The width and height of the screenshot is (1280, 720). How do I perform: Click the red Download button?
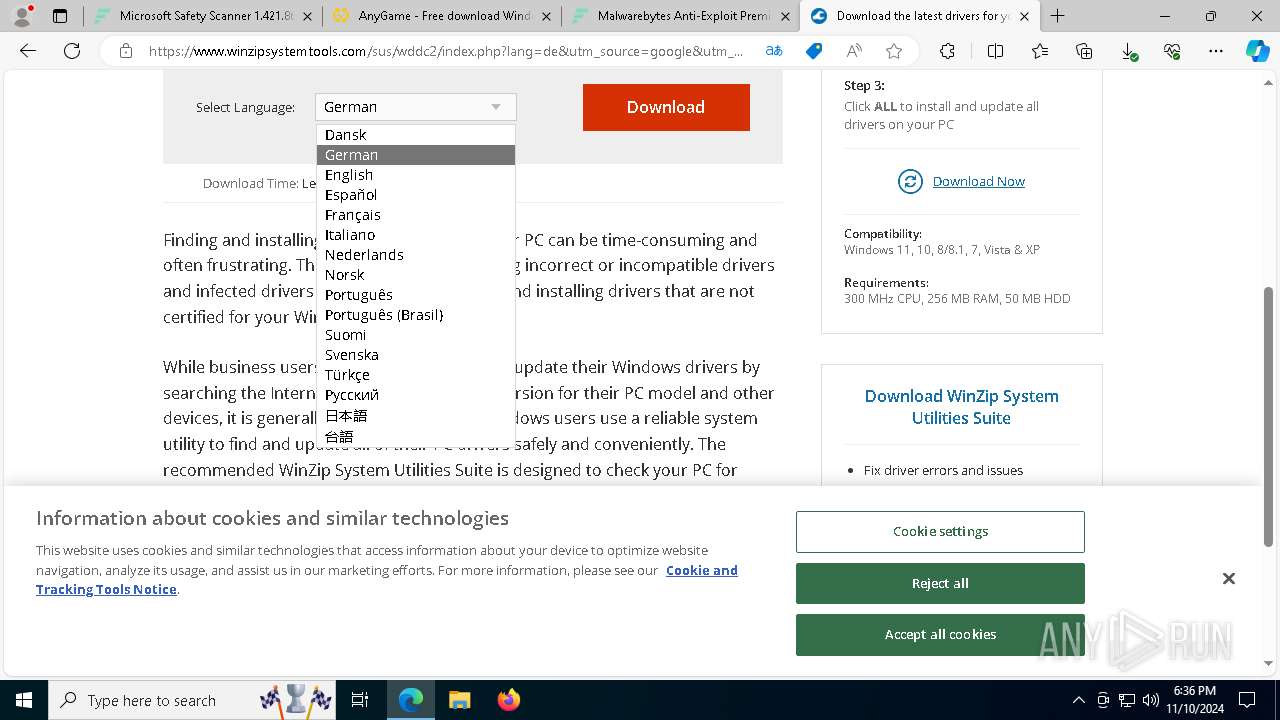666,107
